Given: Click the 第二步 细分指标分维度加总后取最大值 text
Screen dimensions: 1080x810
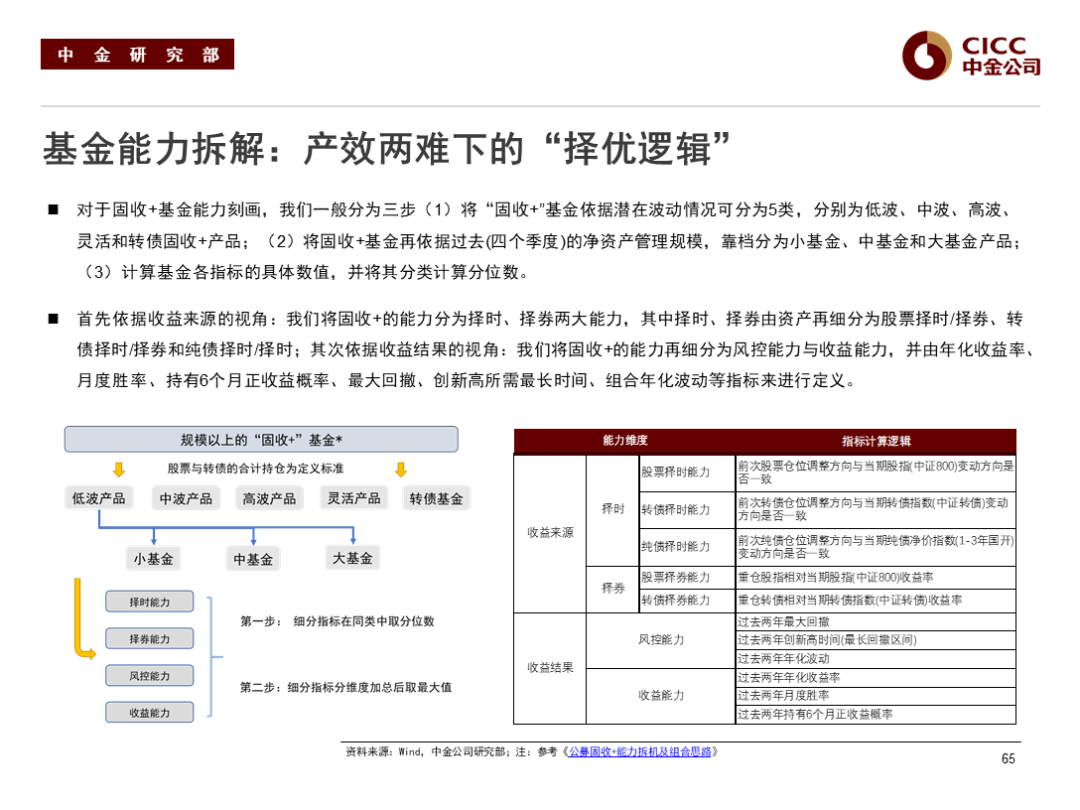Looking at the screenshot, I should (x=346, y=687).
